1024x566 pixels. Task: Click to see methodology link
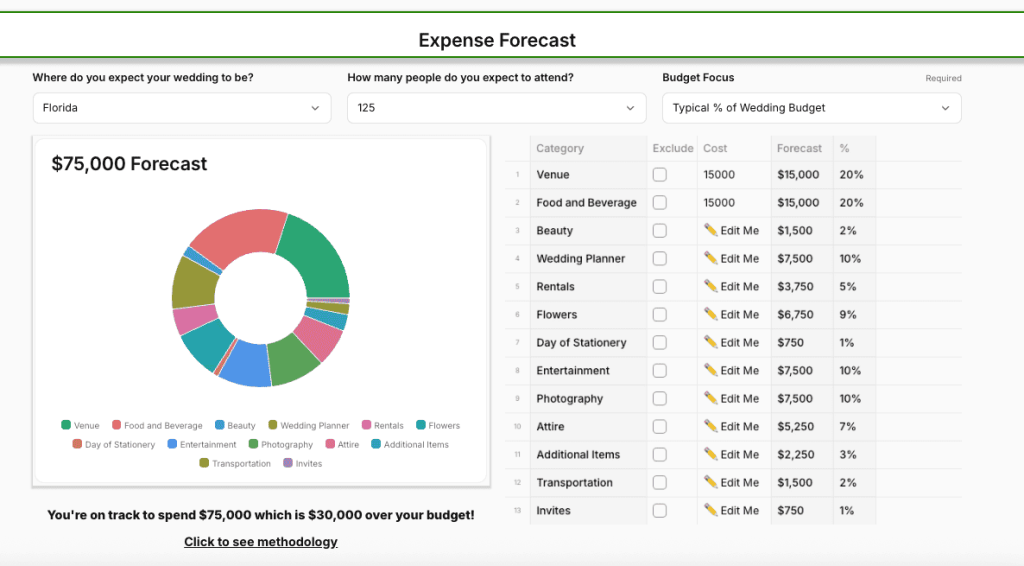tap(260, 542)
